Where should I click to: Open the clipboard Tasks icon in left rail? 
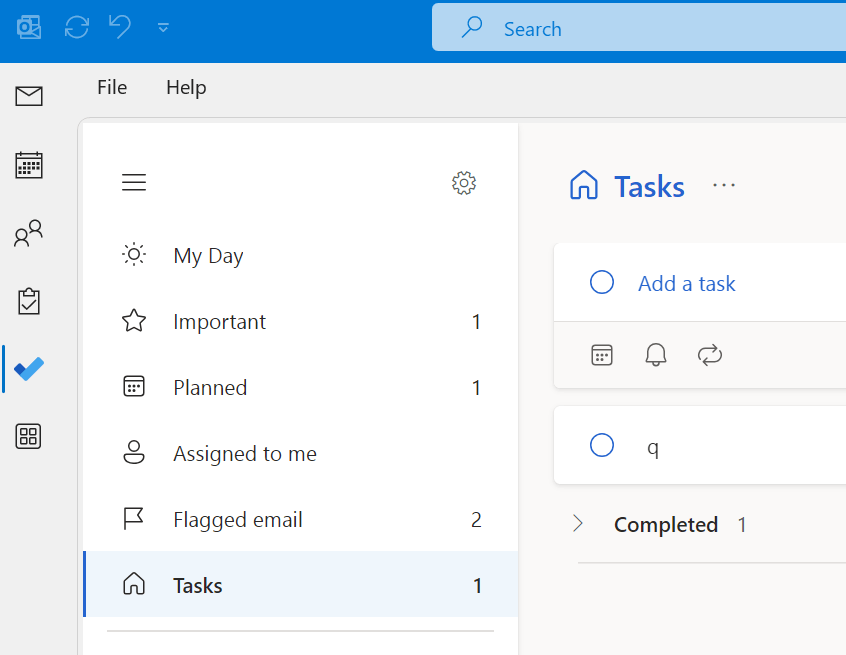(29, 301)
